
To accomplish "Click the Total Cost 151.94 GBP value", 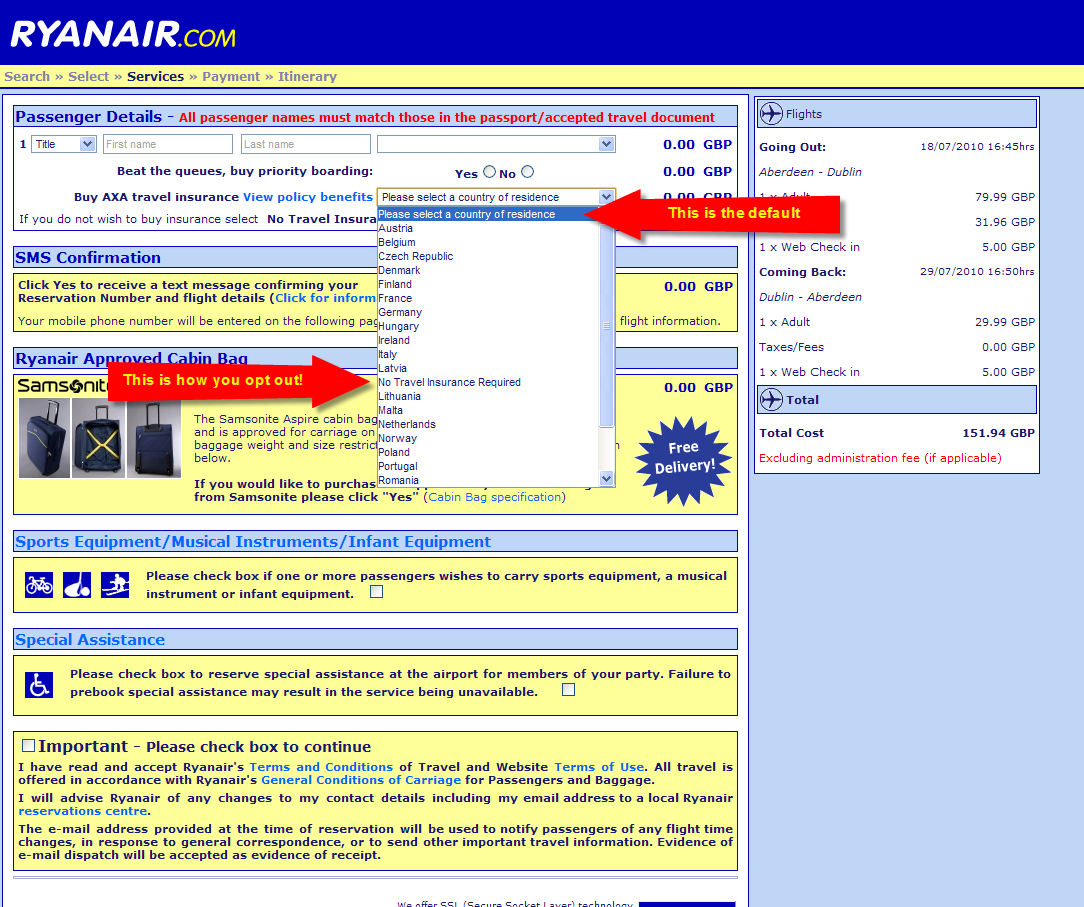I will 998,433.
